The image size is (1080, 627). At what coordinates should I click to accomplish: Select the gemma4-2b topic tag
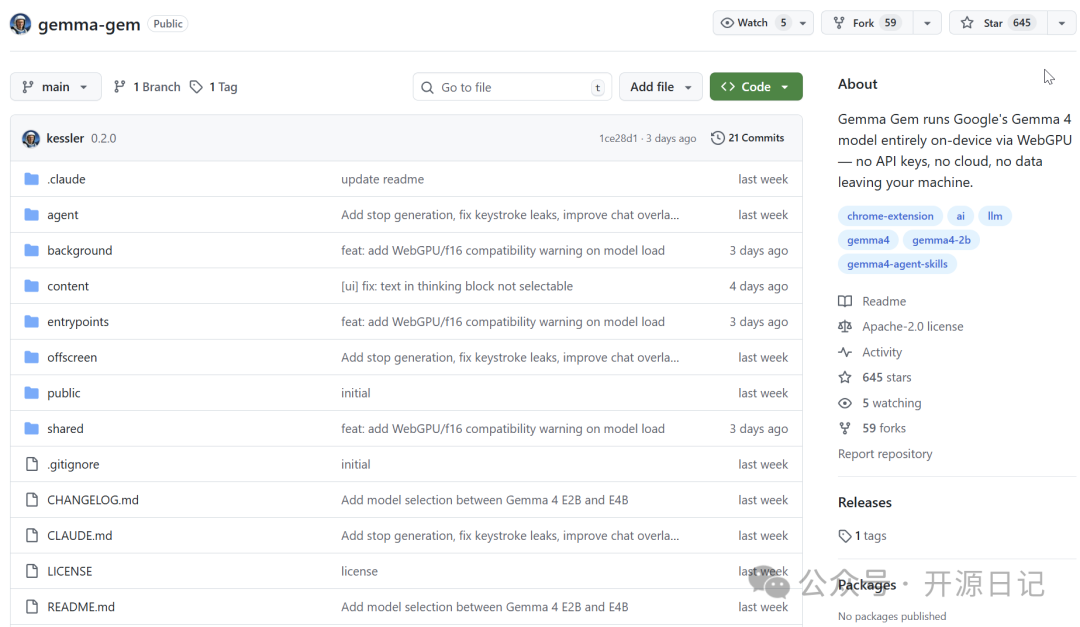point(941,240)
